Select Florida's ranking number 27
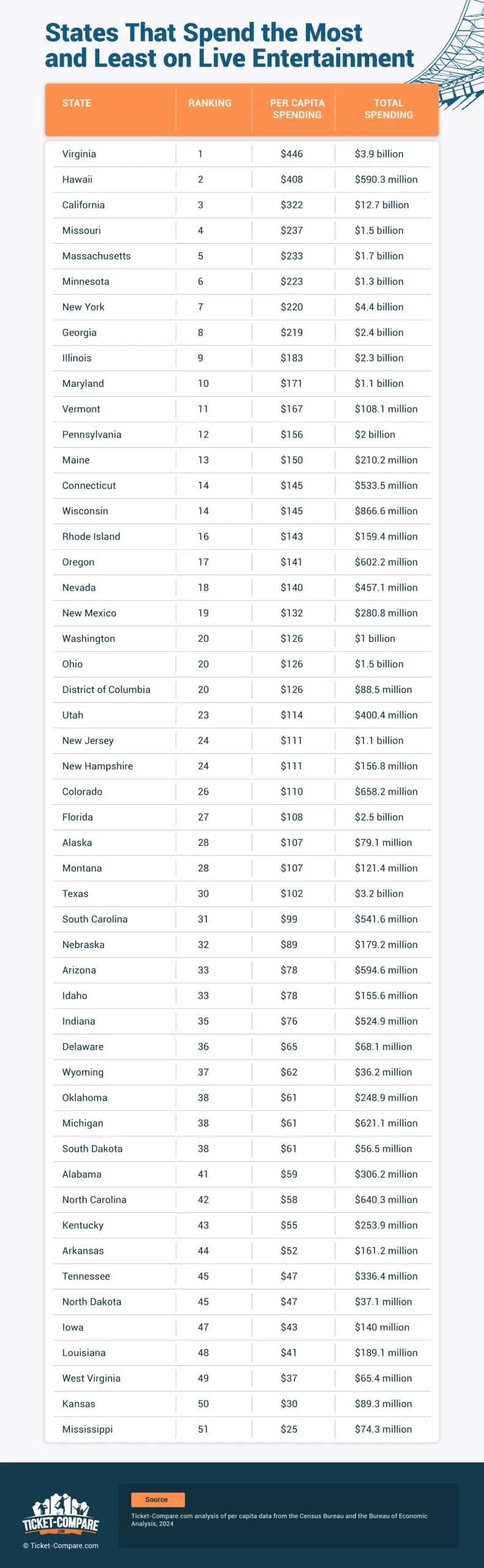 click(x=203, y=817)
